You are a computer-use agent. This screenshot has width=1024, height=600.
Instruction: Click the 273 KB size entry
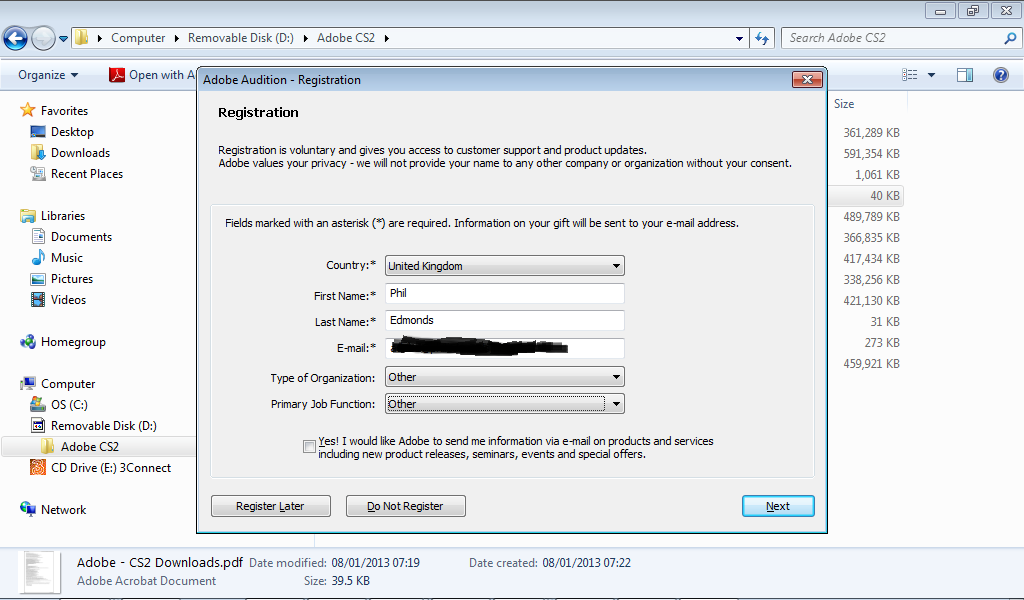[x=882, y=342]
